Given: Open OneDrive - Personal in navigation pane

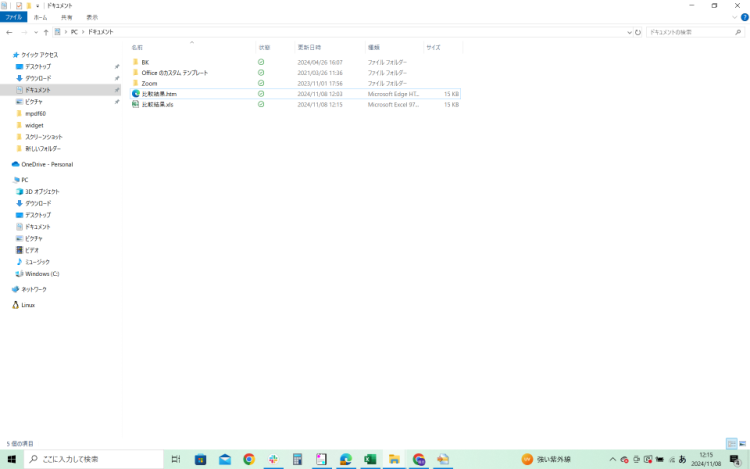Looking at the screenshot, I should 46,164.
